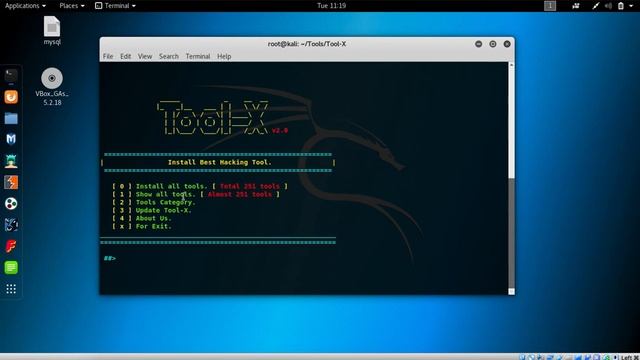Open the VBox_GAs_5.2.18 disc icon
The image size is (640, 360).
pos(52,87)
